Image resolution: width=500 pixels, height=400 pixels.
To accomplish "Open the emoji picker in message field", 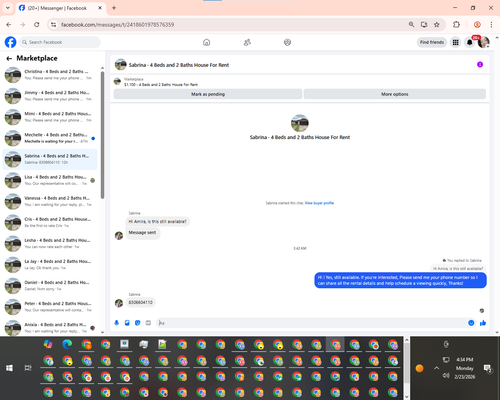I will pos(471,323).
